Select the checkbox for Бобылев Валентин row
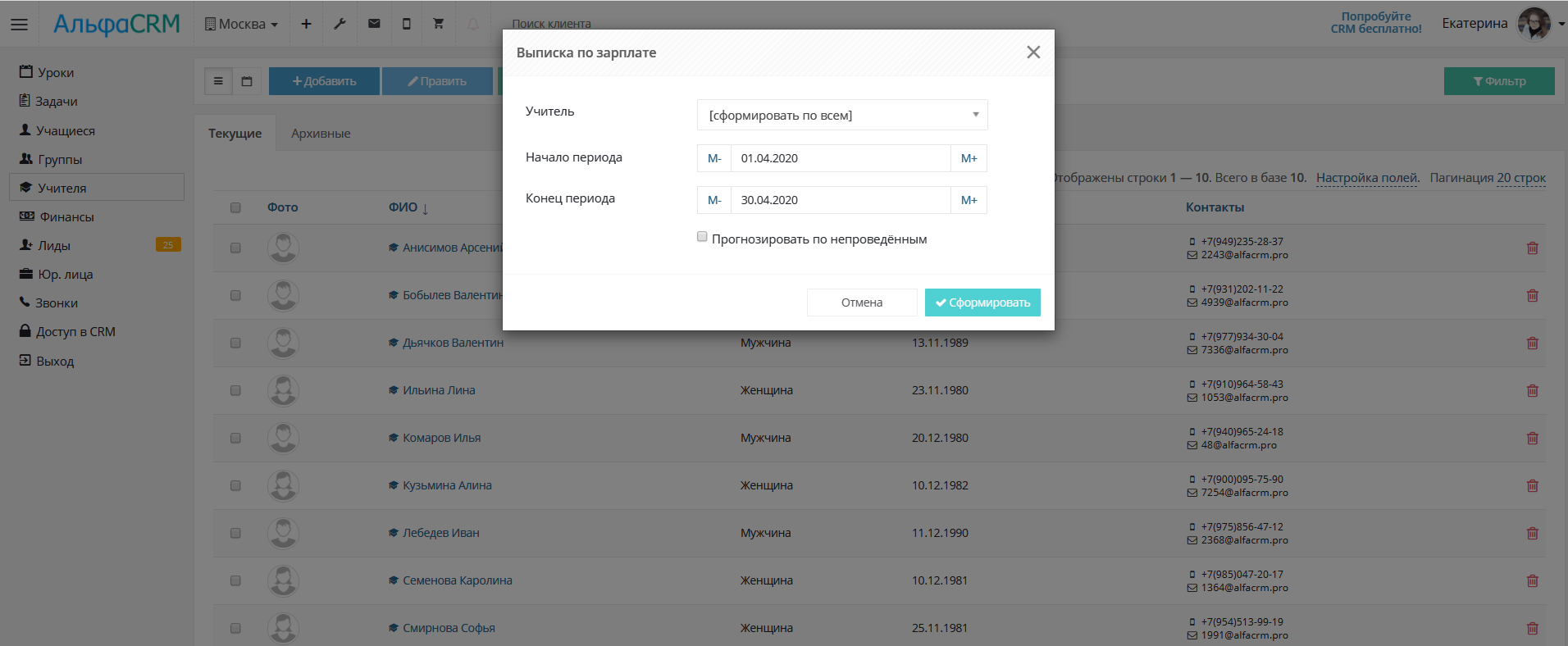The image size is (1568, 646). point(235,295)
